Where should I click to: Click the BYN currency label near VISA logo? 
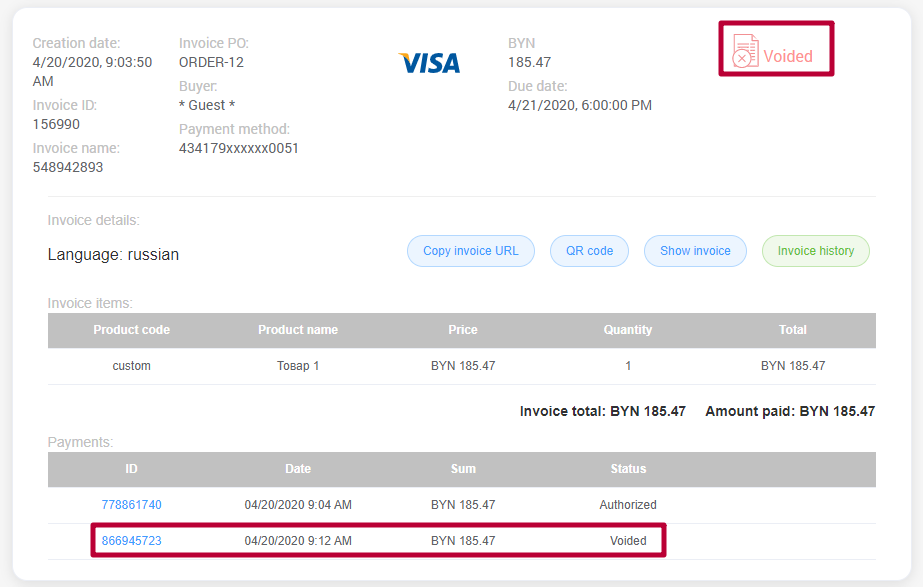click(x=520, y=42)
